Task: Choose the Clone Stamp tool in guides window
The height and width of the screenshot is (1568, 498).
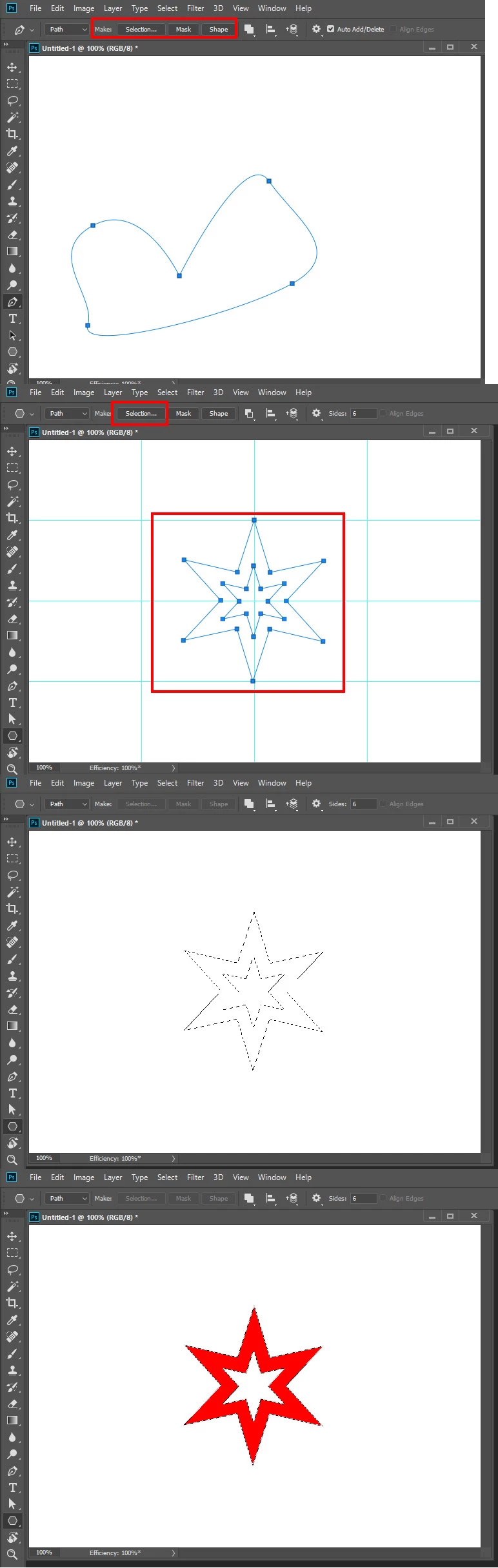Action: [12, 585]
